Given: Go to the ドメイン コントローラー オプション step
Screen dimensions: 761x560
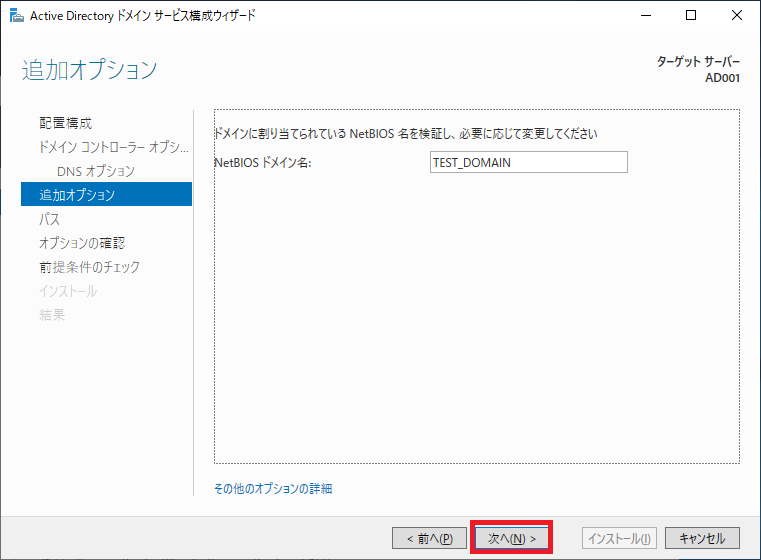Looking at the screenshot, I should tap(114, 147).
